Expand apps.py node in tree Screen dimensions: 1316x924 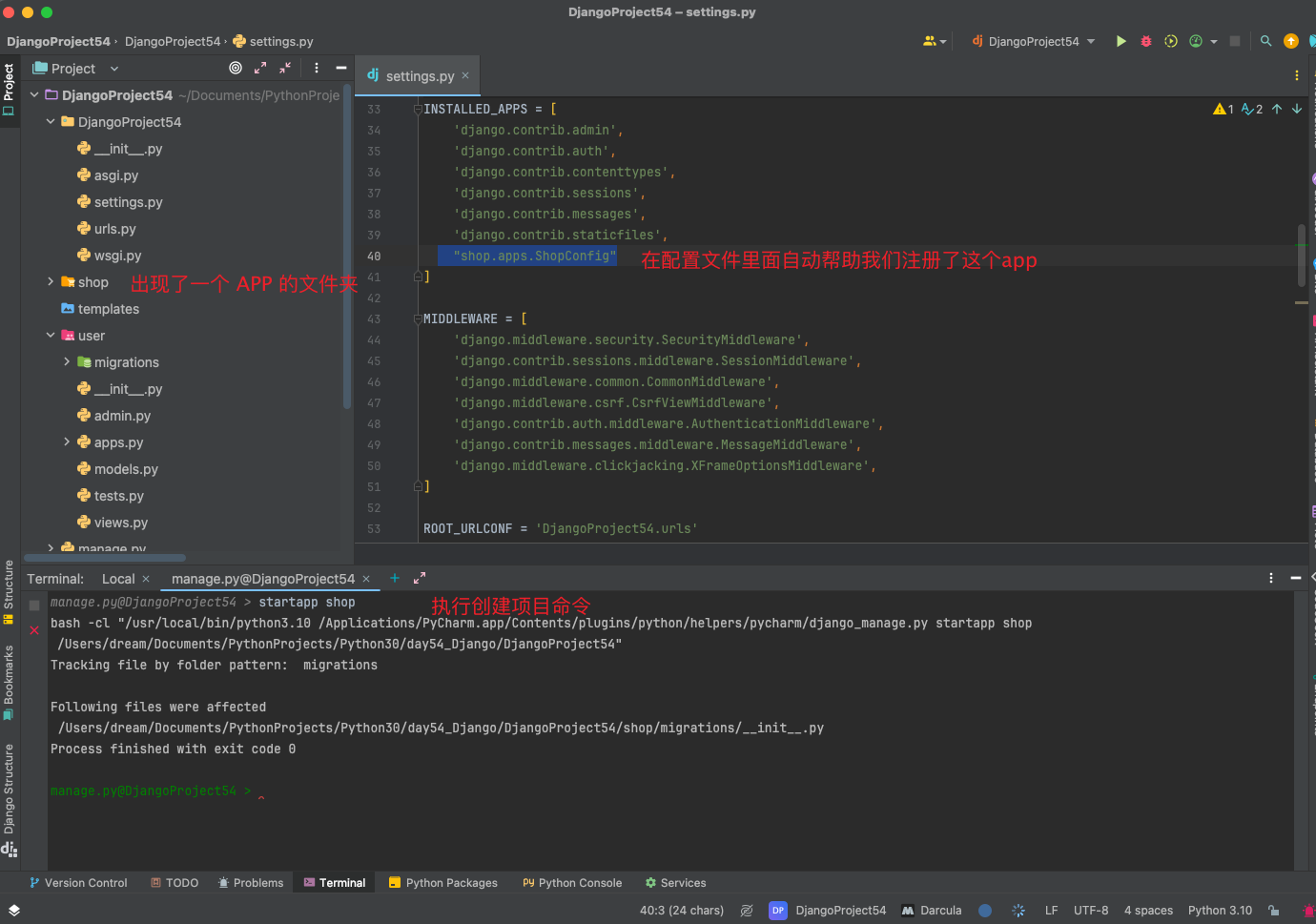(x=67, y=441)
